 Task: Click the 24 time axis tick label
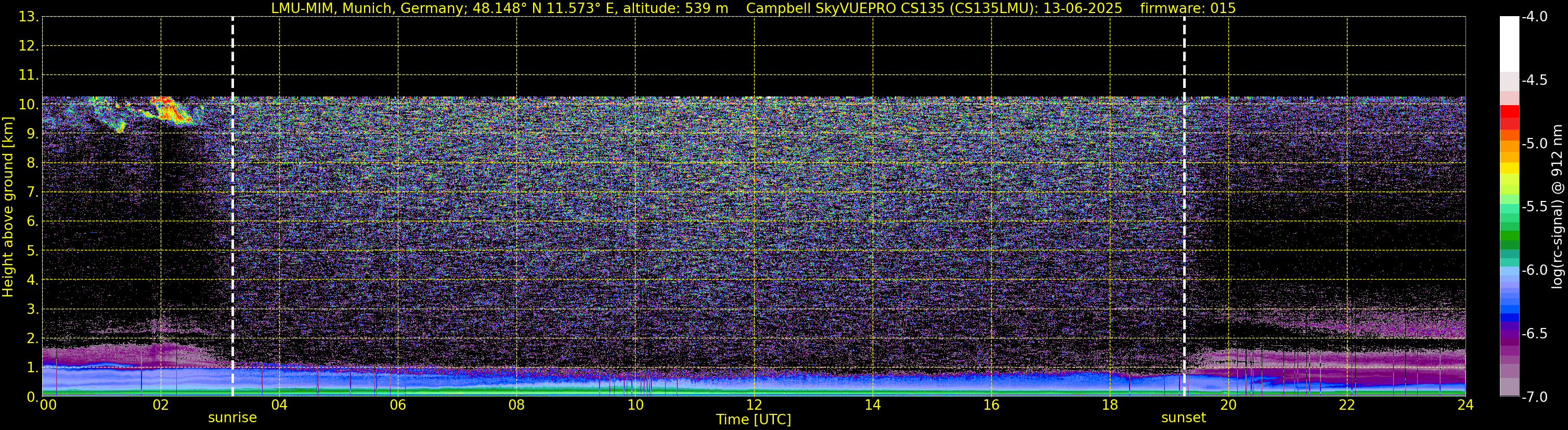click(1466, 405)
